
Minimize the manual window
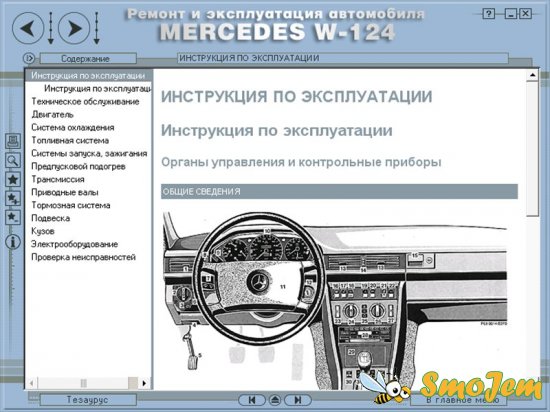point(511,14)
